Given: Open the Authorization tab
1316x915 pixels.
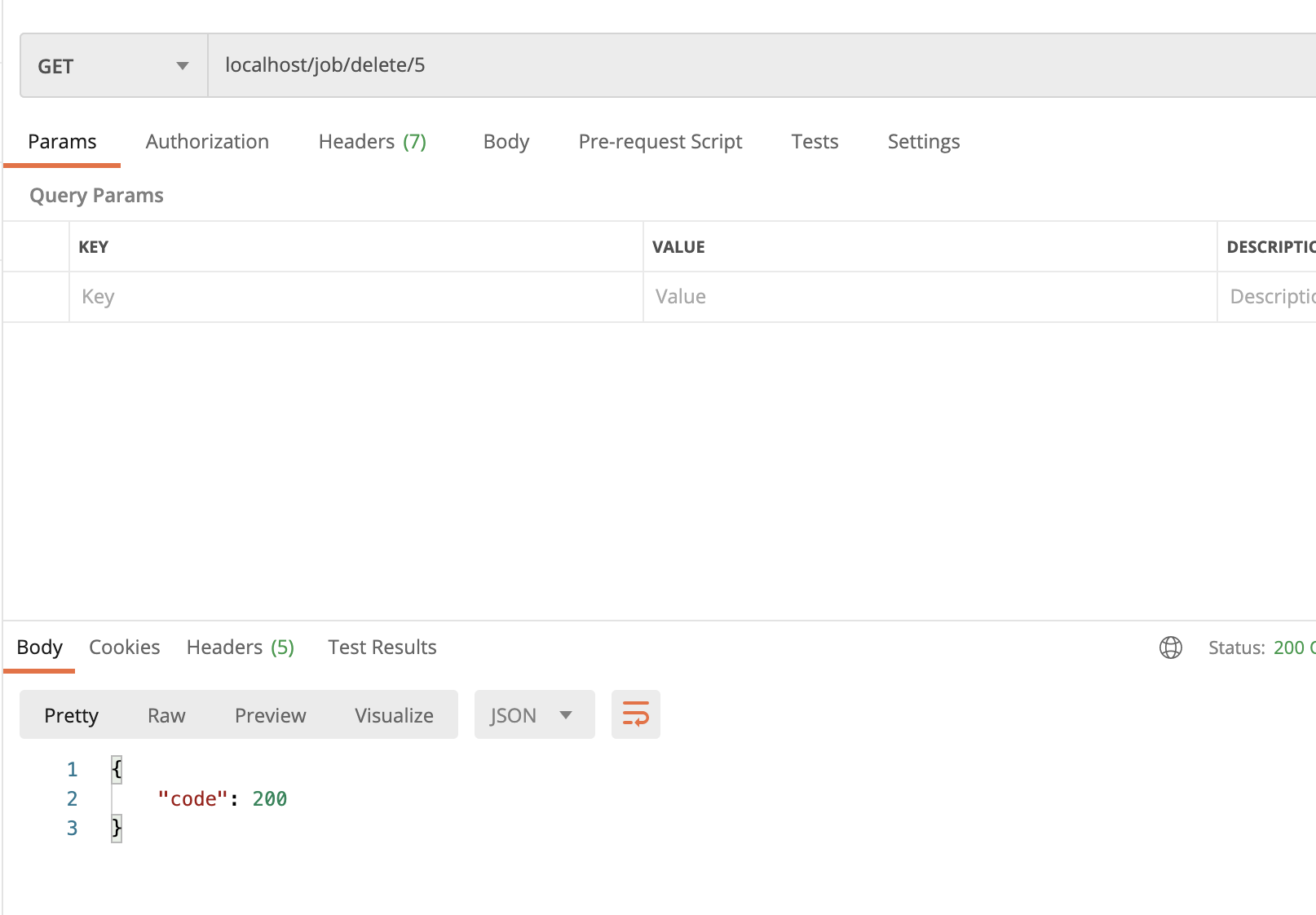Looking at the screenshot, I should [x=207, y=142].
